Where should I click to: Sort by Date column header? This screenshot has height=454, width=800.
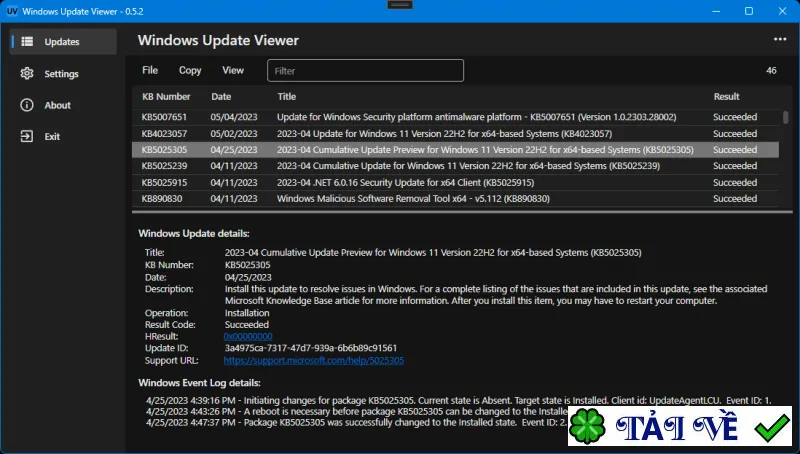click(221, 96)
